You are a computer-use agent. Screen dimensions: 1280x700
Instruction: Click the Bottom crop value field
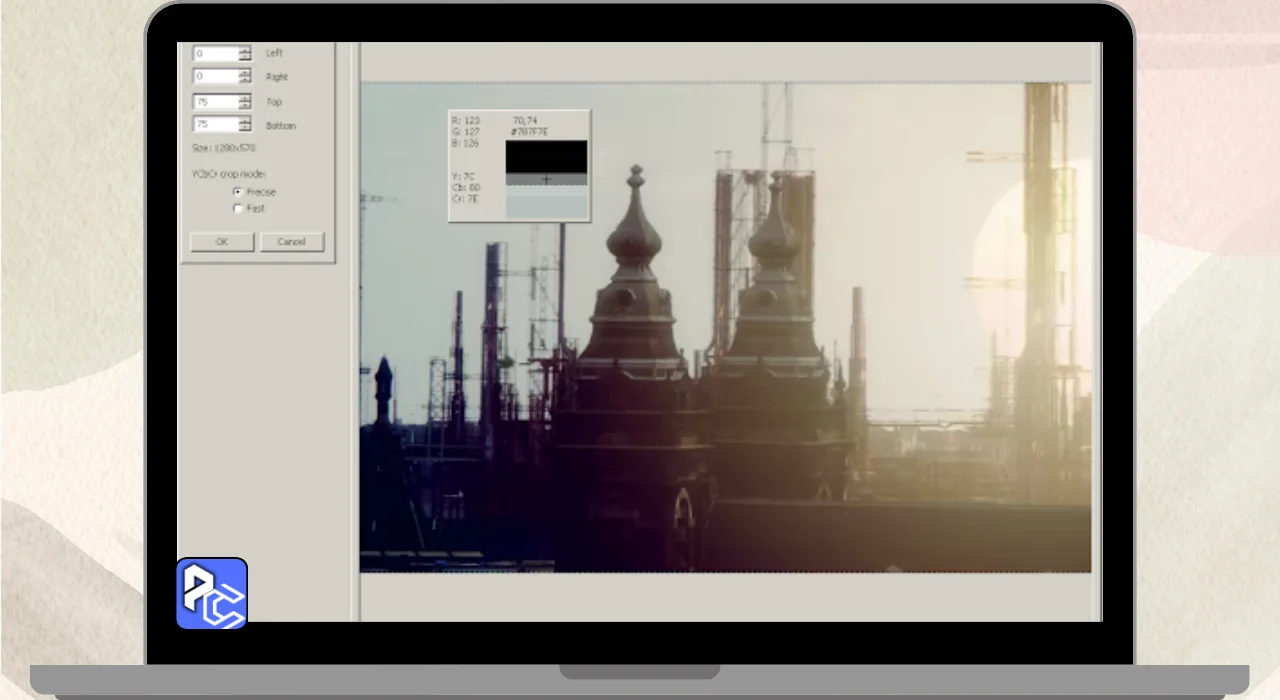pyautogui.click(x=215, y=125)
